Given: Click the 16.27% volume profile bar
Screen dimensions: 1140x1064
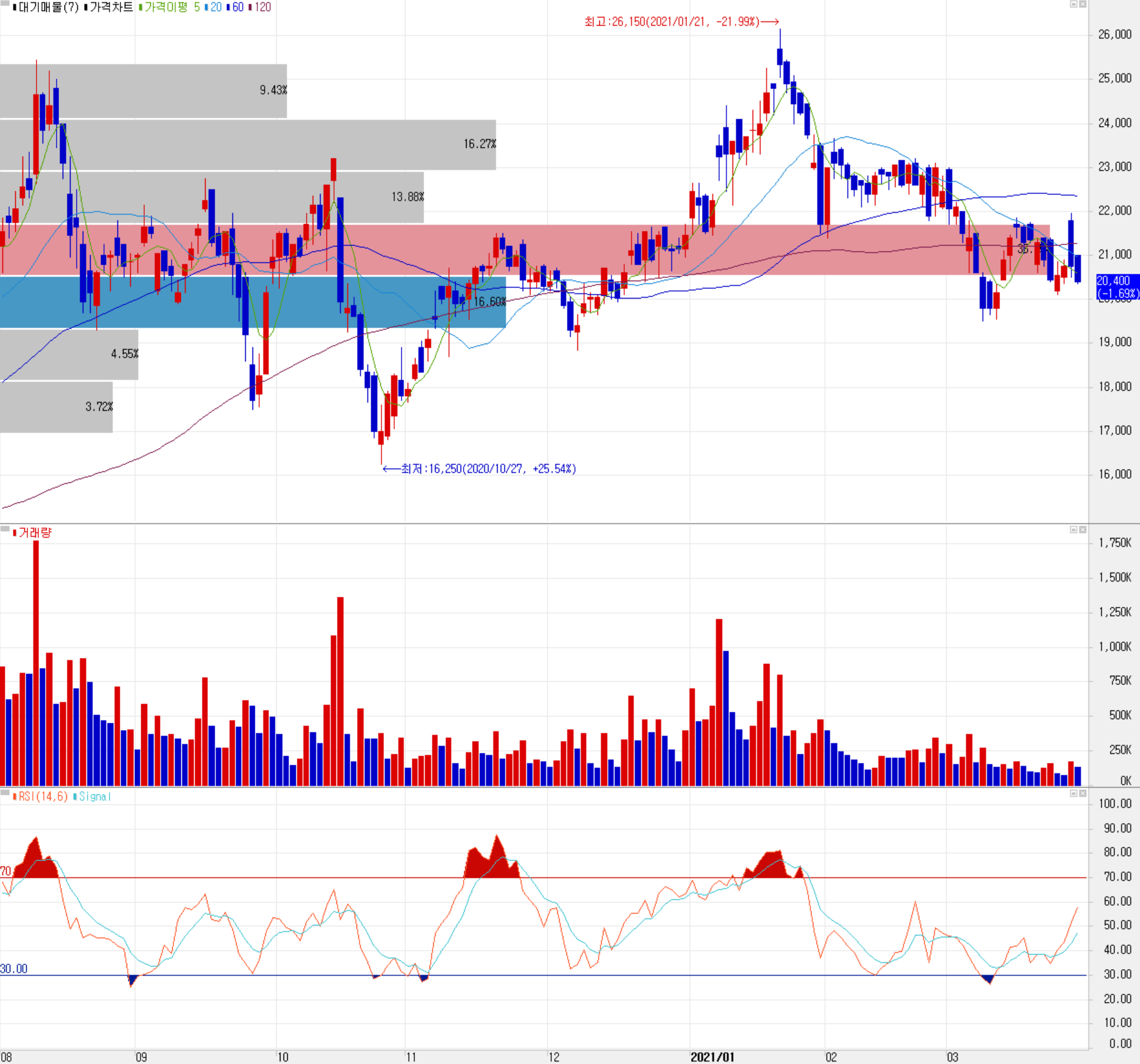Looking at the screenshot, I should (248, 145).
